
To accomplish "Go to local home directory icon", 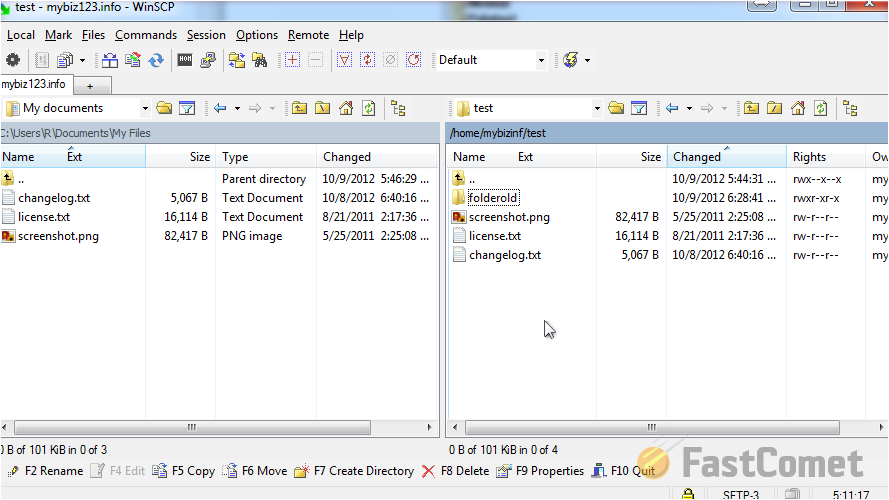I will point(346,108).
